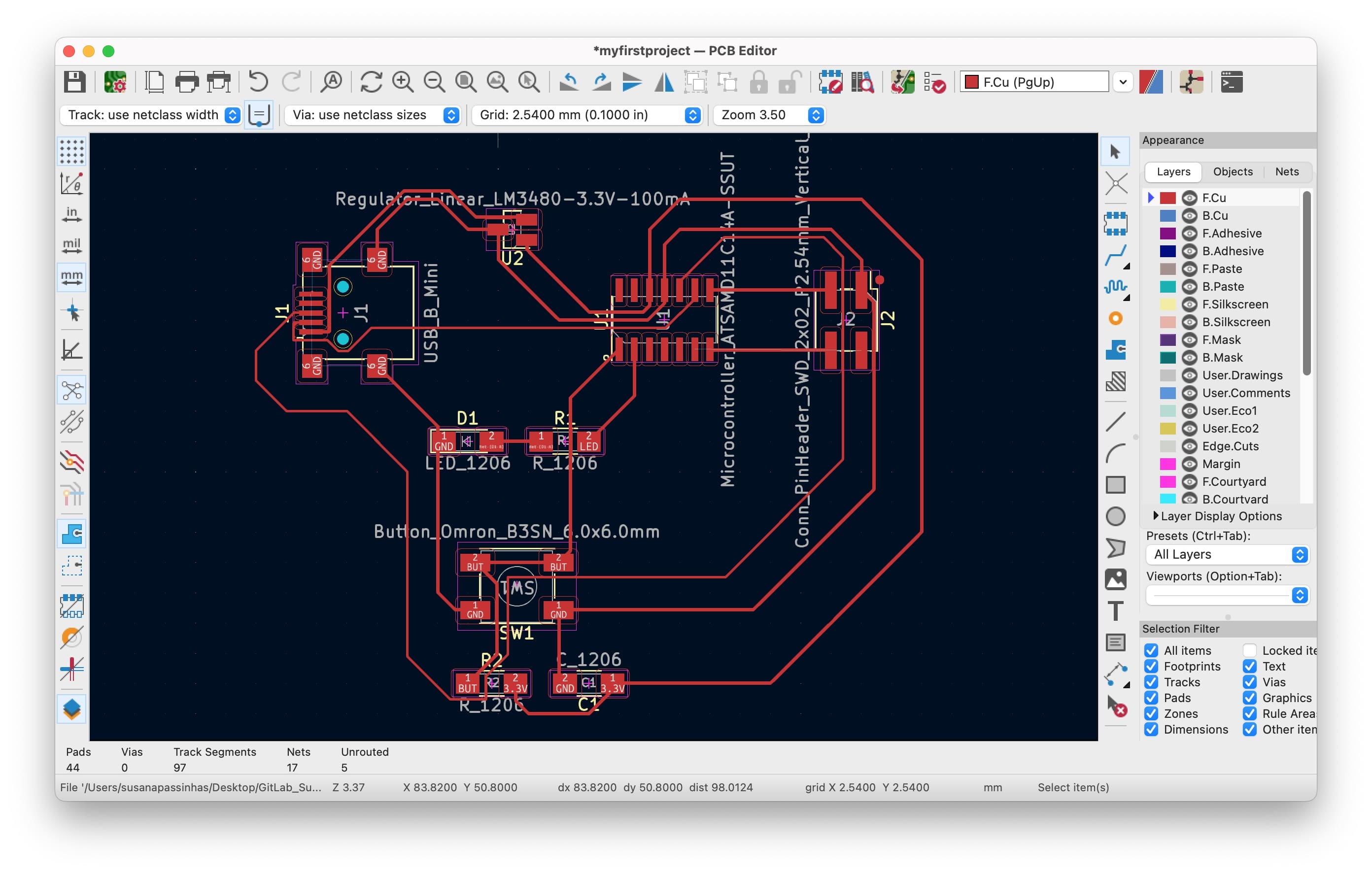
Task: Click the Zoom In magnifier icon
Action: 402,82
